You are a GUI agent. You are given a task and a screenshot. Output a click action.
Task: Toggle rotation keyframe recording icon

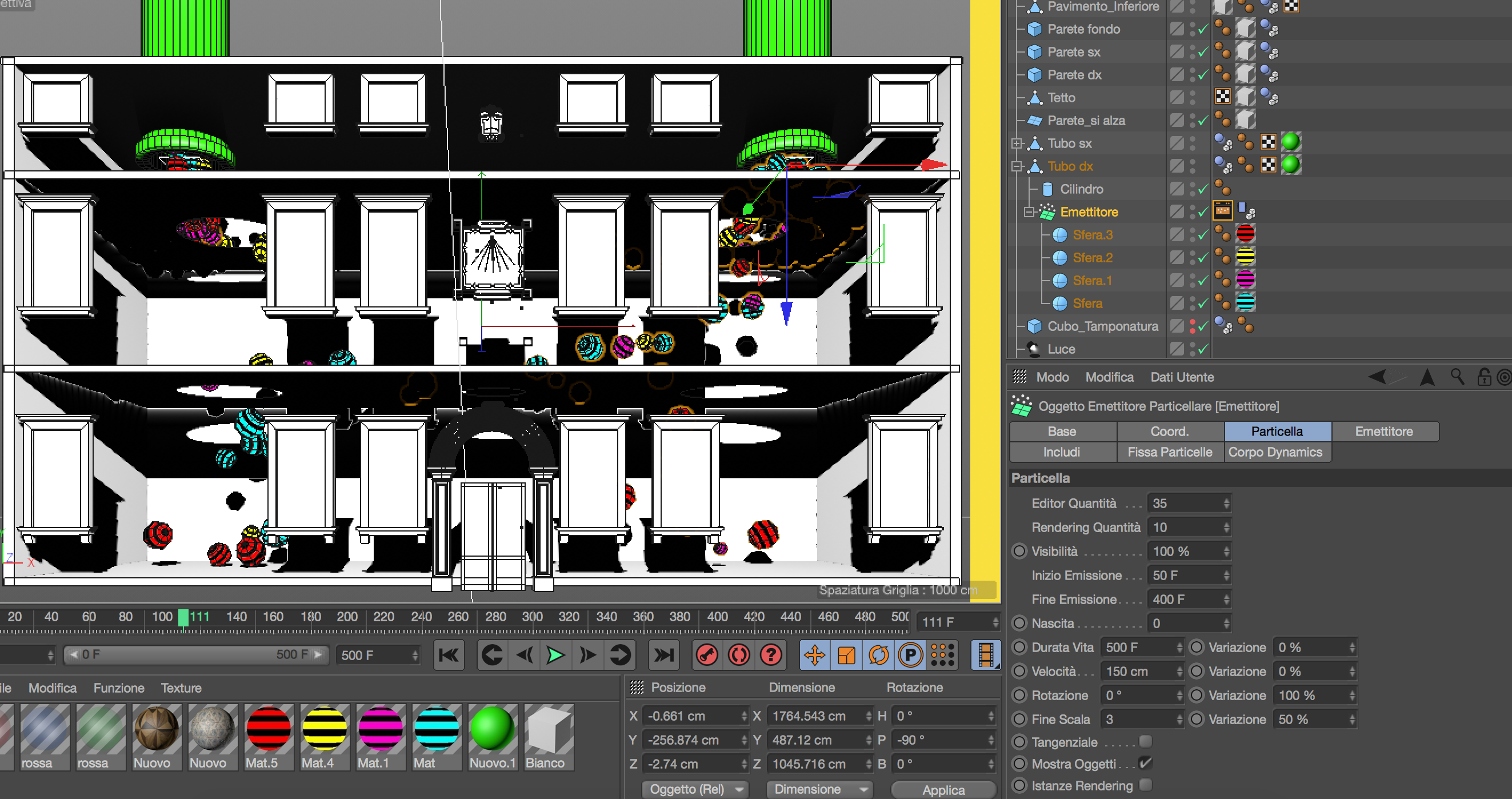tap(878, 654)
